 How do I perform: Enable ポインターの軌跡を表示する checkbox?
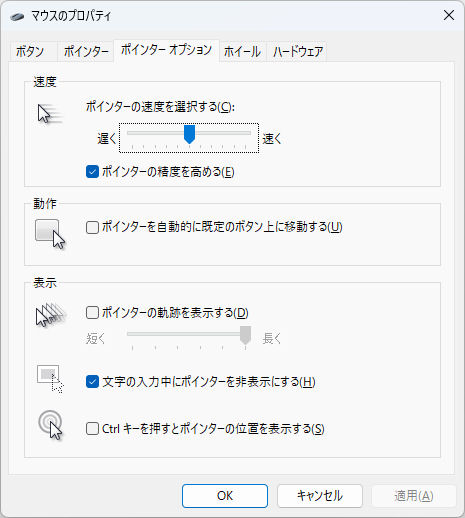pyautogui.click(x=92, y=313)
